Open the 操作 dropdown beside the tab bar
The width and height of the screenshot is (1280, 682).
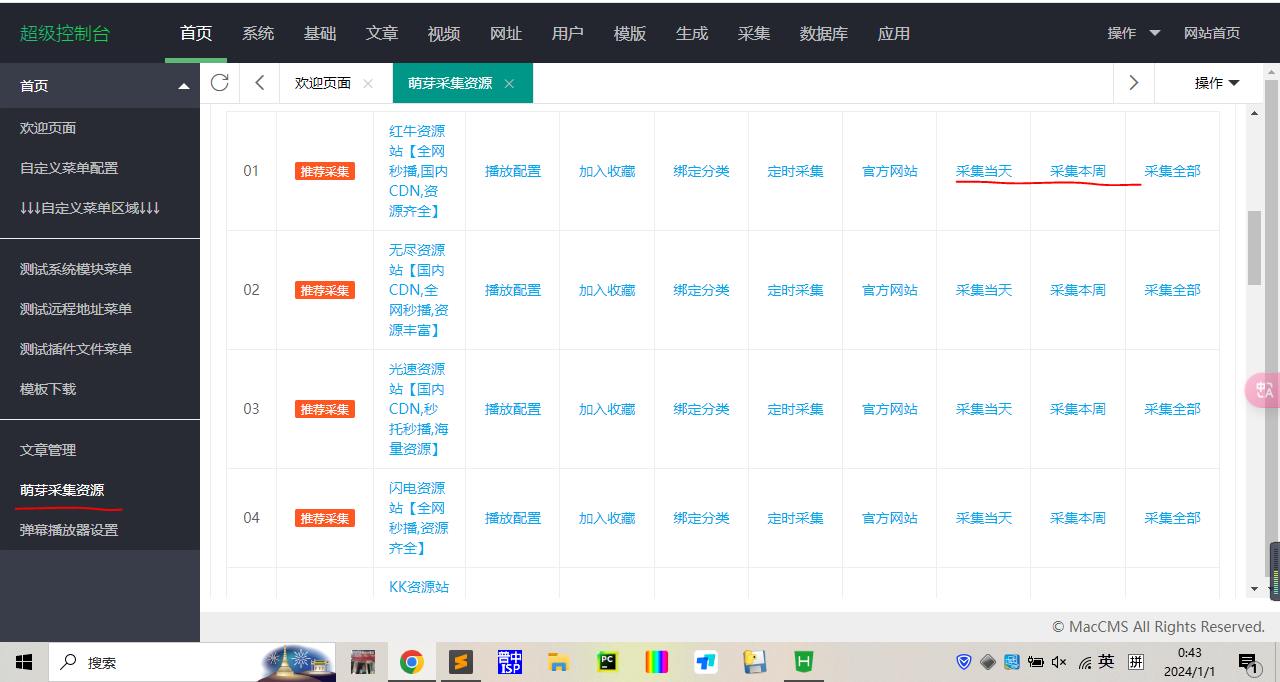tap(1215, 84)
